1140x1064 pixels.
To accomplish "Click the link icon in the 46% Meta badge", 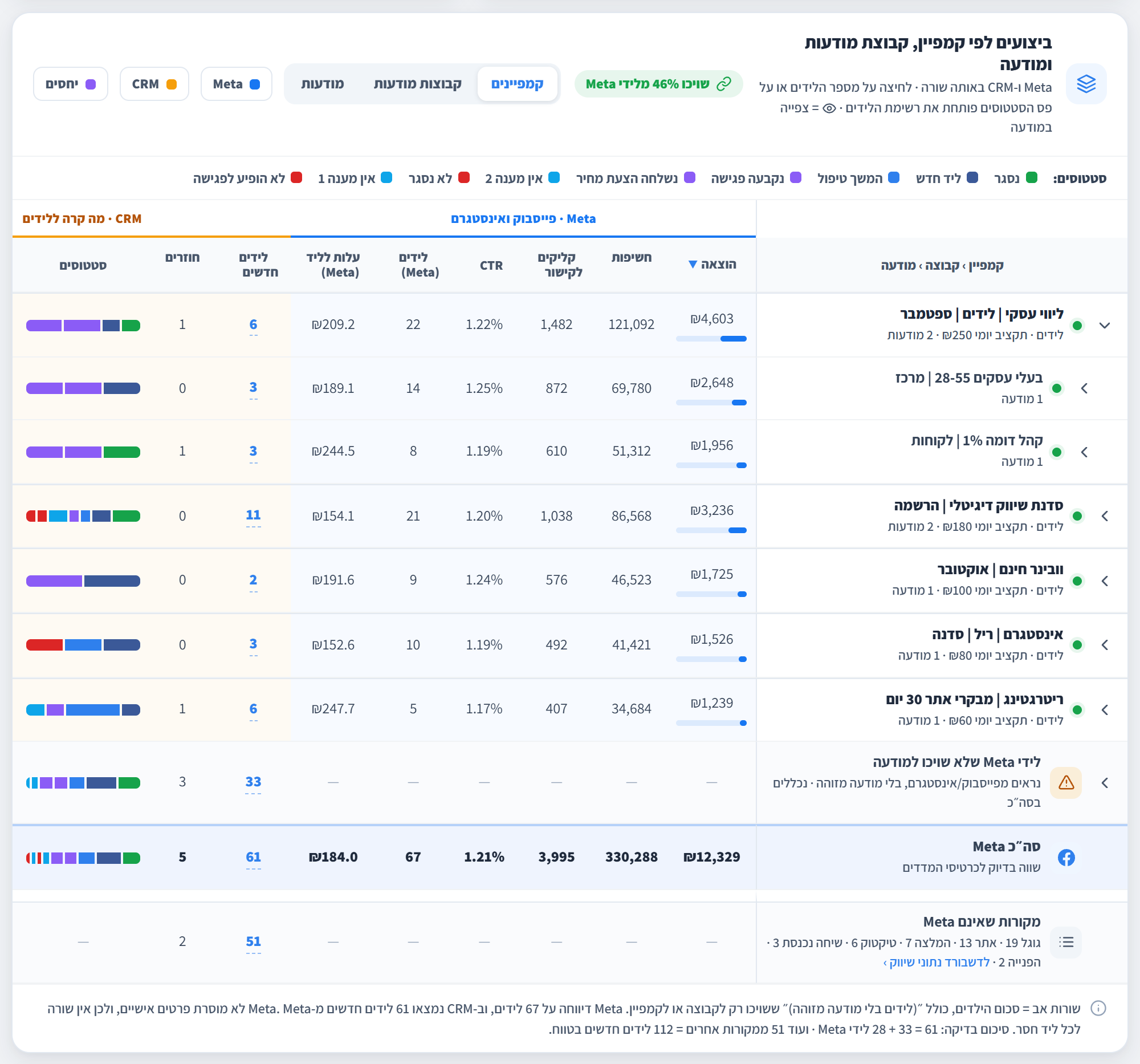I will tap(724, 84).
